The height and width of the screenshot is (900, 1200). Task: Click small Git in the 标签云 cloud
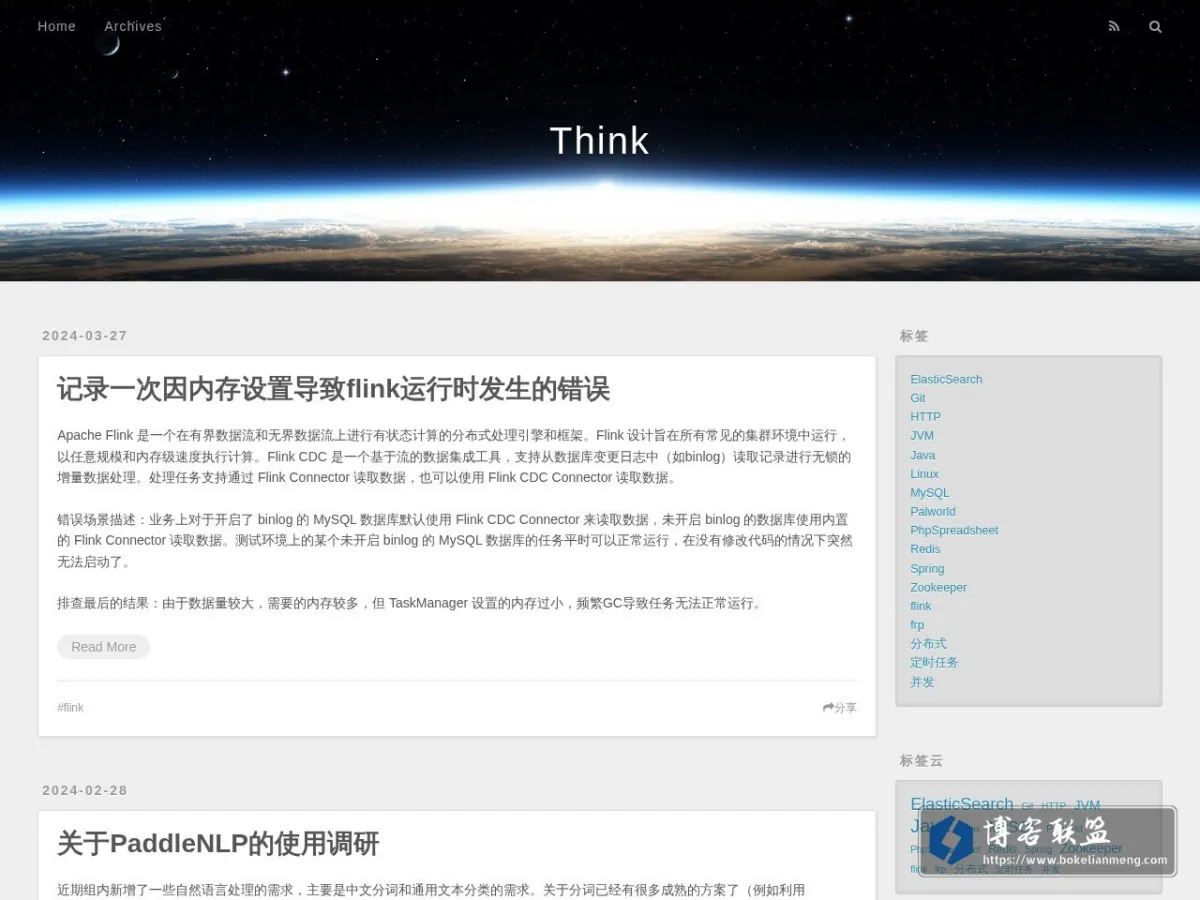tap(1027, 806)
